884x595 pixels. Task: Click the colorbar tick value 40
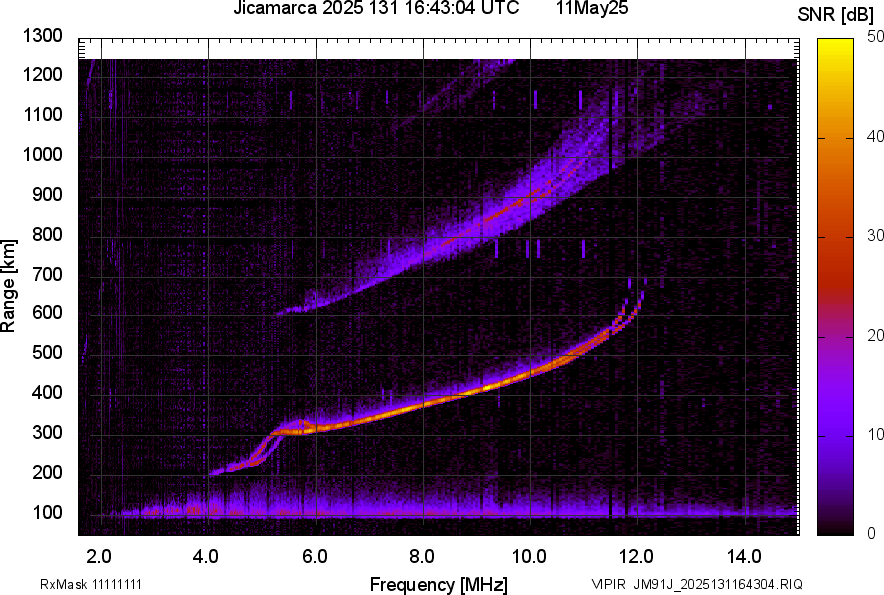(876, 136)
